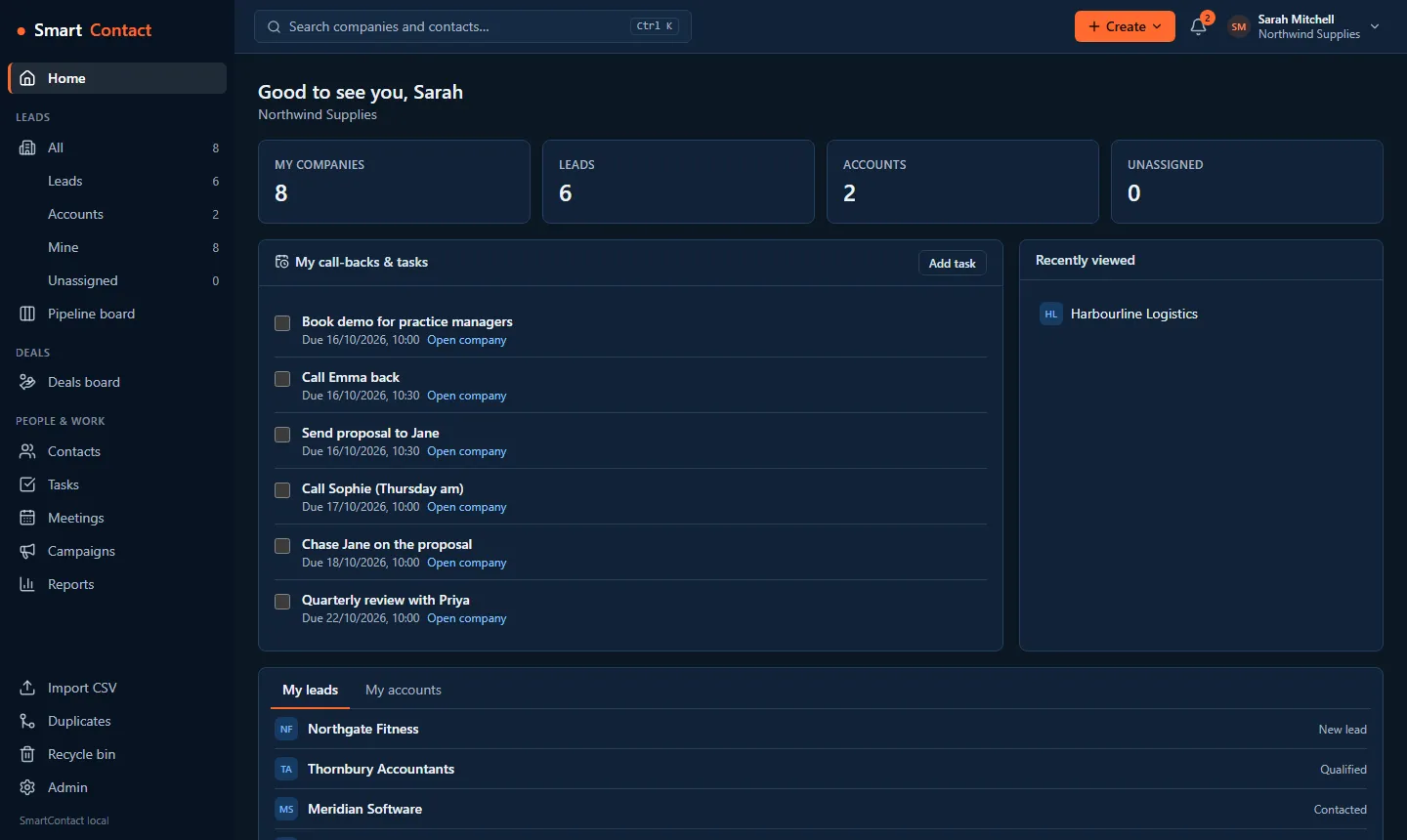
Task: Click the Contacts people icon
Action: tap(27, 451)
